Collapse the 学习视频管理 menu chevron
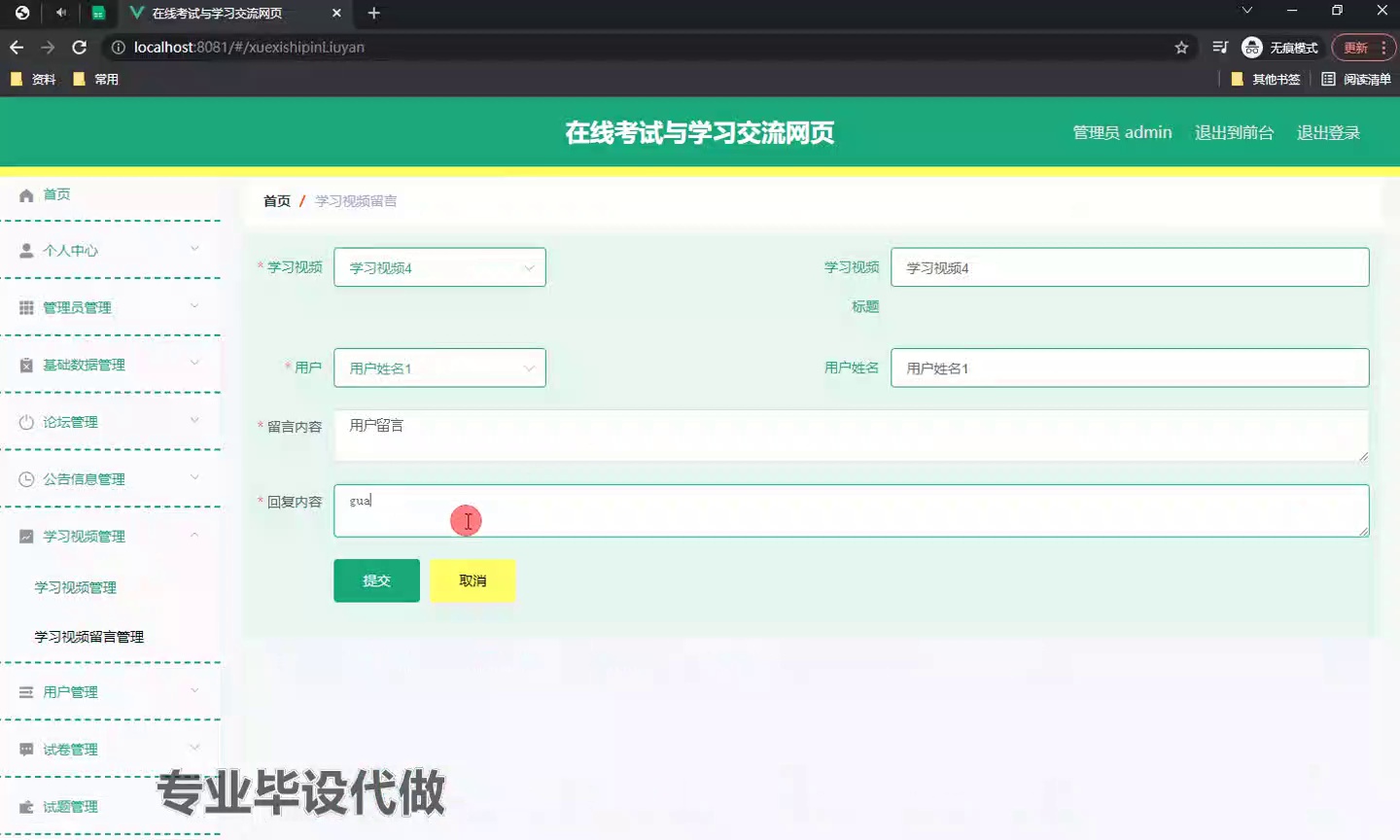The width and height of the screenshot is (1400, 840). pos(194,535)
